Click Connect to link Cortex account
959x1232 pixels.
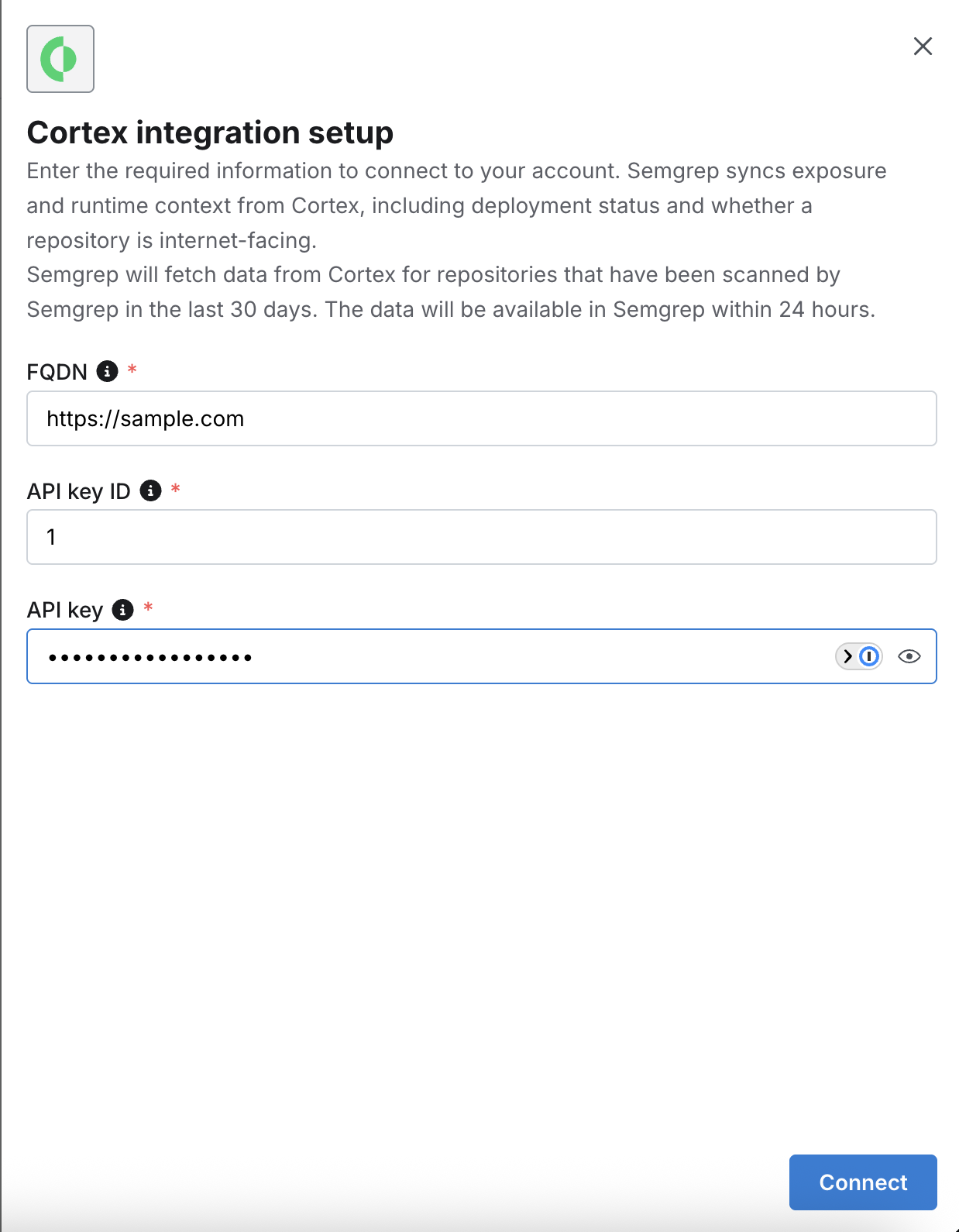tap(863, 1182)
